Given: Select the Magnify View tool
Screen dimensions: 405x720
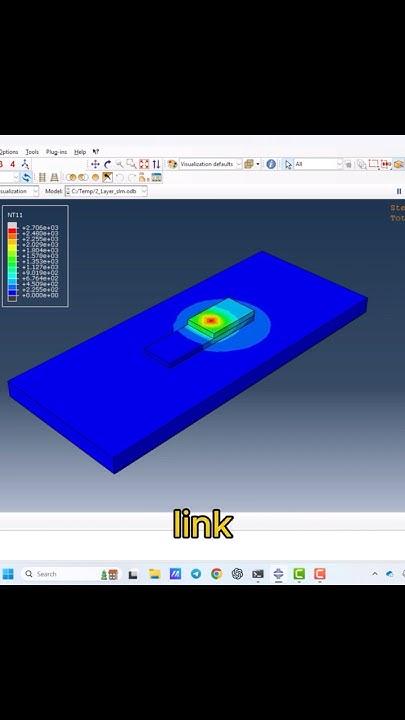Looking at the screenshot, I should 119,164.
